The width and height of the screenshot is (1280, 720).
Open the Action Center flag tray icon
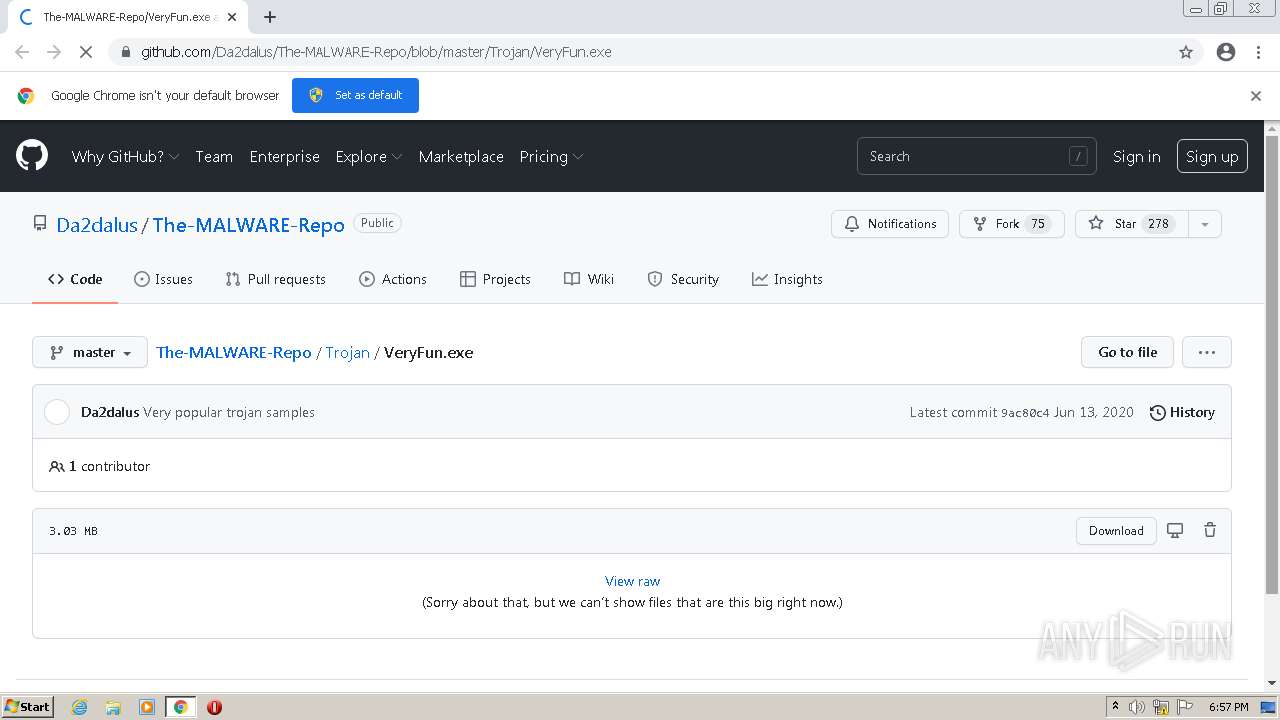coord(1186,707)
